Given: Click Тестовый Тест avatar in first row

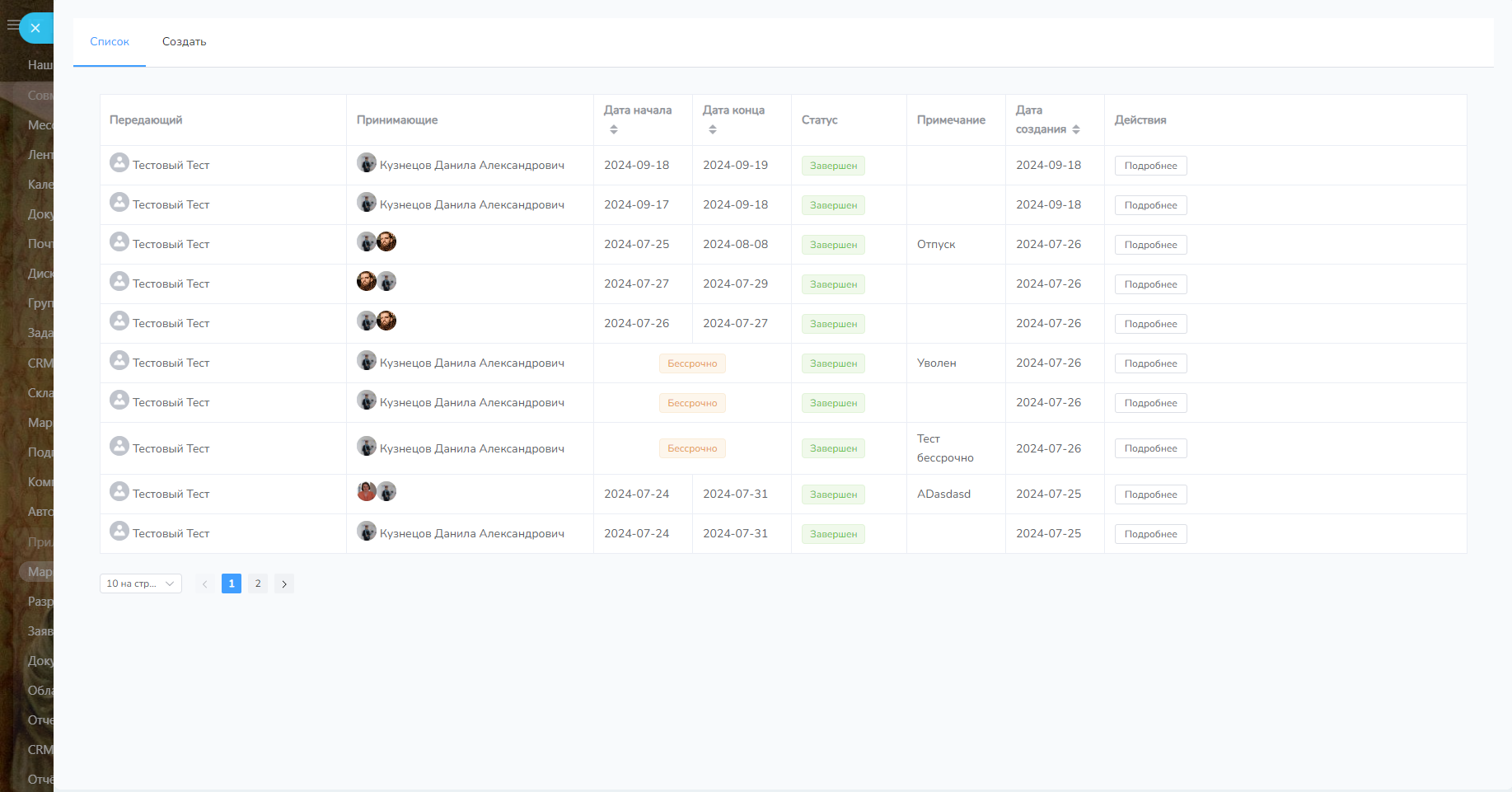Looking at the screenshot, I should 119,163.
